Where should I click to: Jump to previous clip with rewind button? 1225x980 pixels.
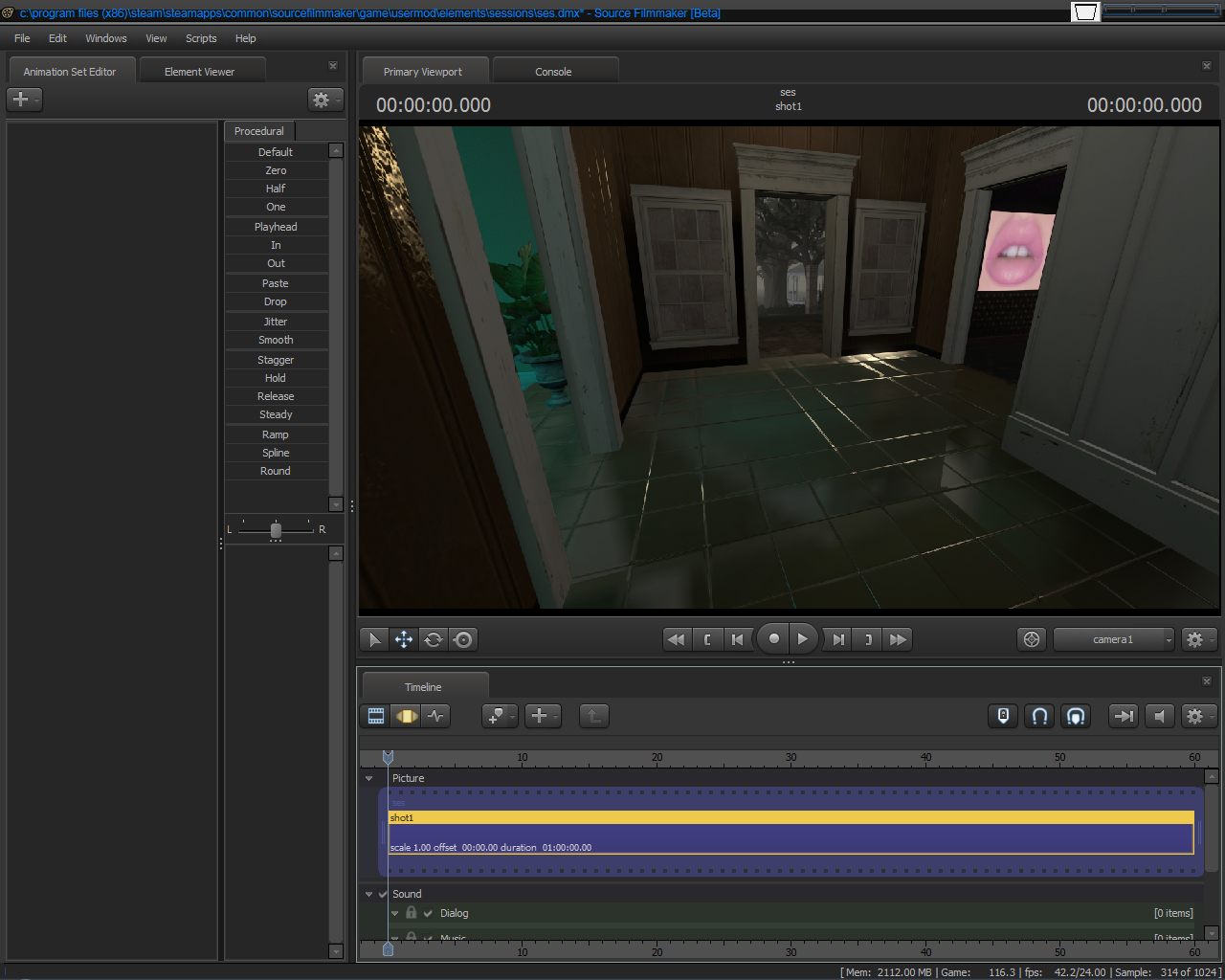[x=677, y=639]
